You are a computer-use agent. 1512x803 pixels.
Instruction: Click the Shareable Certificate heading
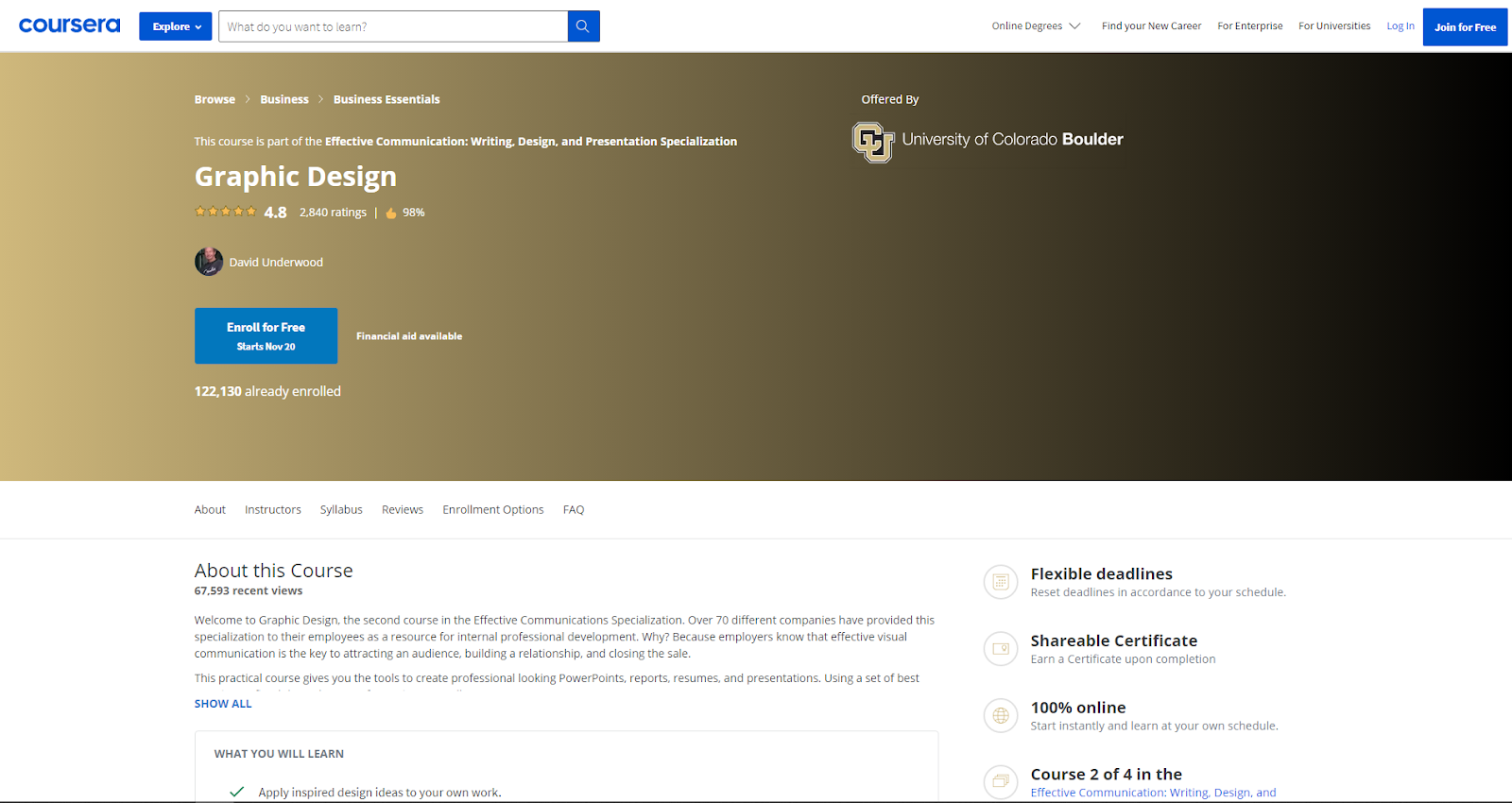pyautogui.click(x=1114, y=641)
